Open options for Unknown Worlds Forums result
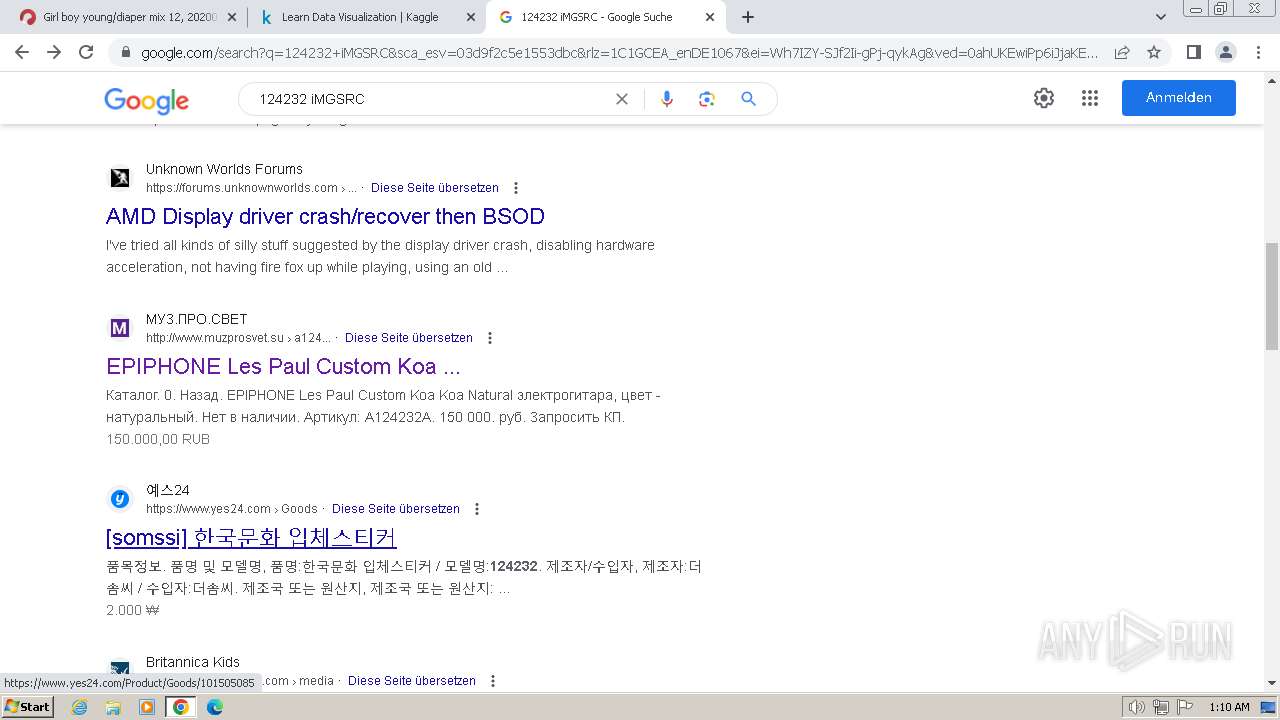The height and width of the screenshot is (720, 1280). click(516, 188)
